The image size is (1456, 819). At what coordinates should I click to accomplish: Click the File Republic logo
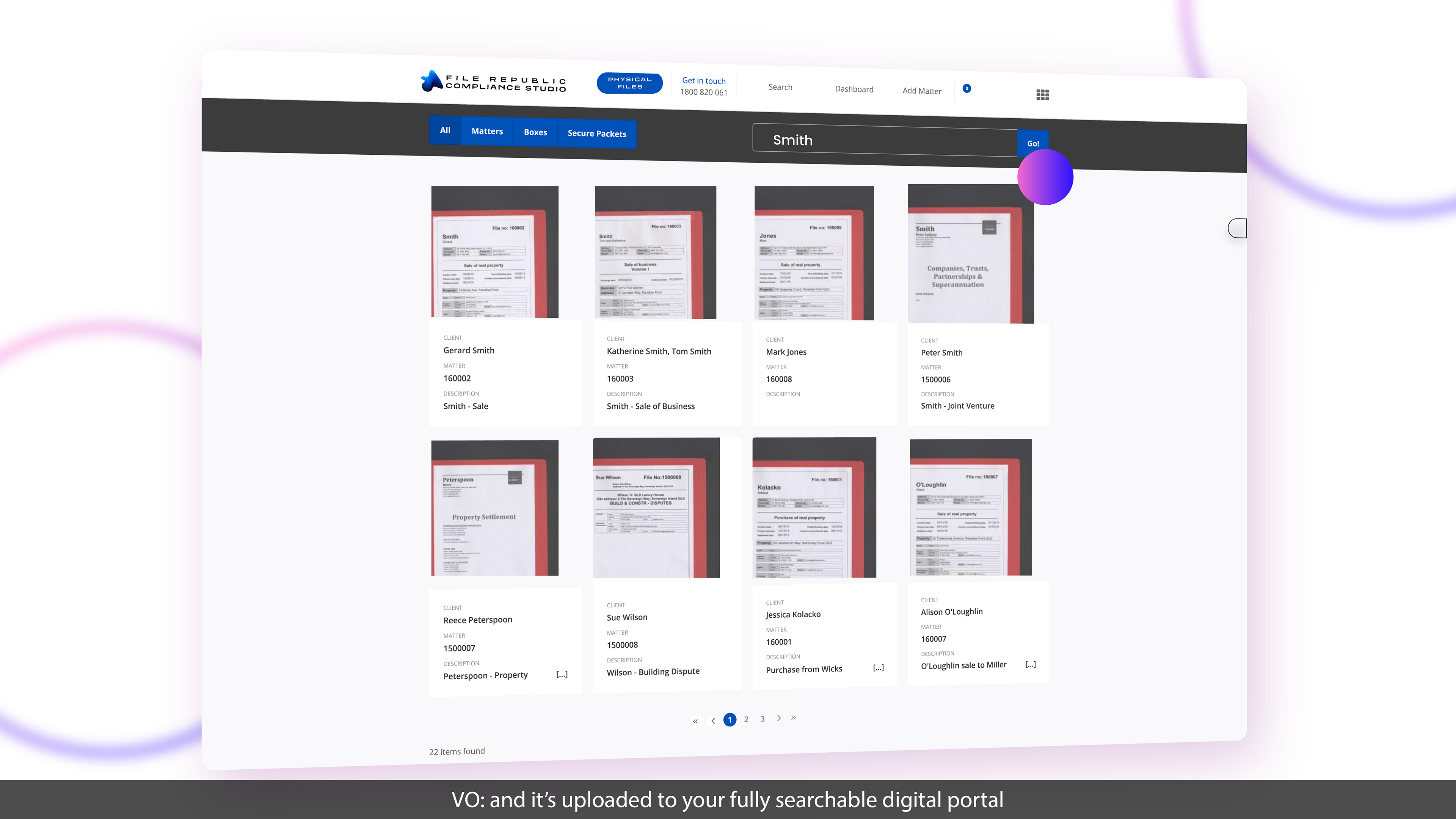coord(493,82)
